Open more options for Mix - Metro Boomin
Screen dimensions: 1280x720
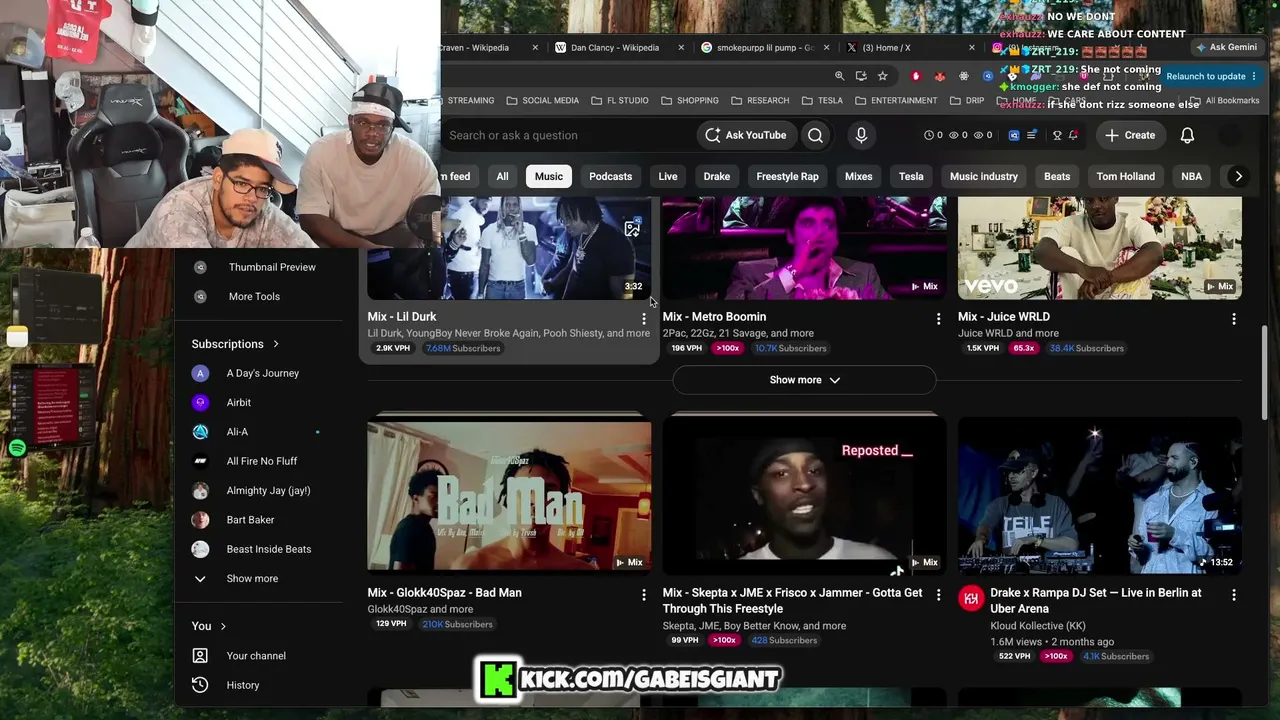coord(938,318)
